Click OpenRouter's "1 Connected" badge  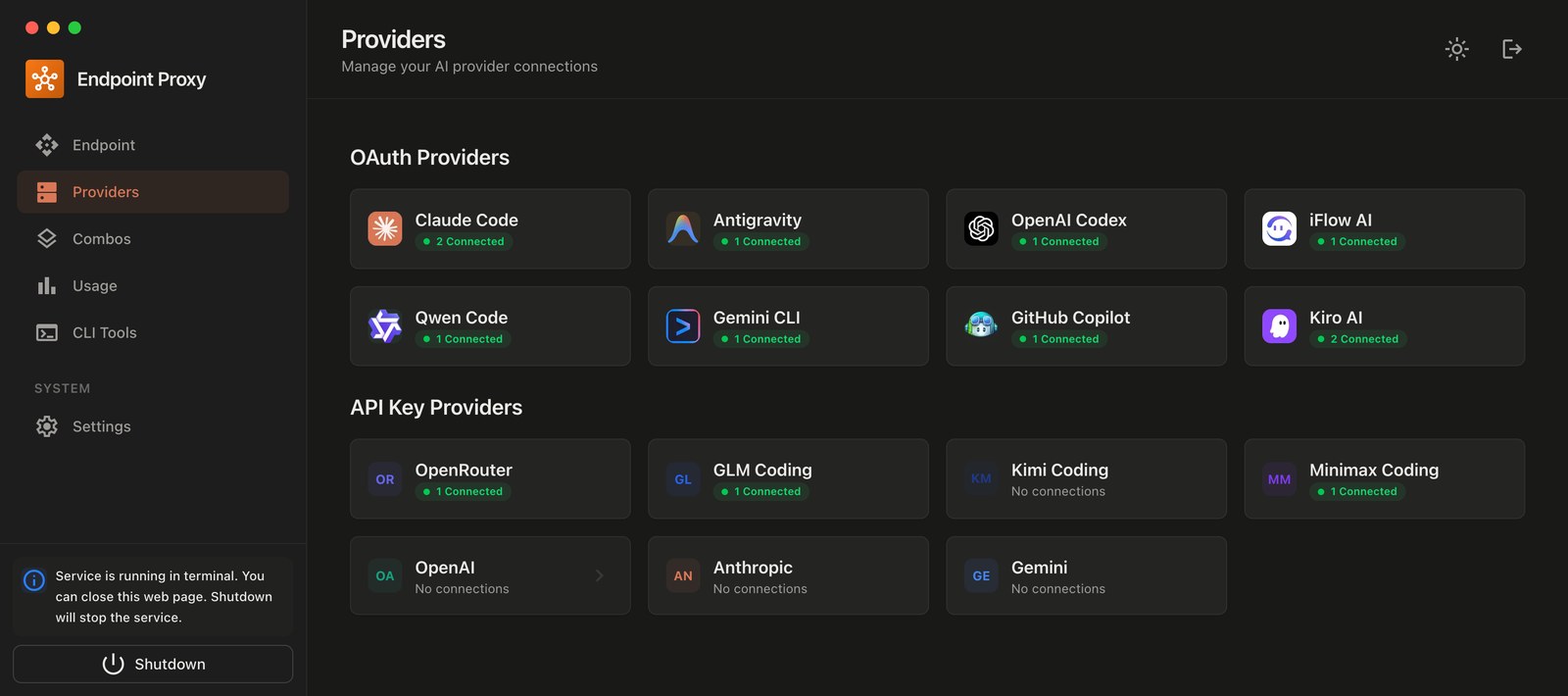(x=463, y=492)
